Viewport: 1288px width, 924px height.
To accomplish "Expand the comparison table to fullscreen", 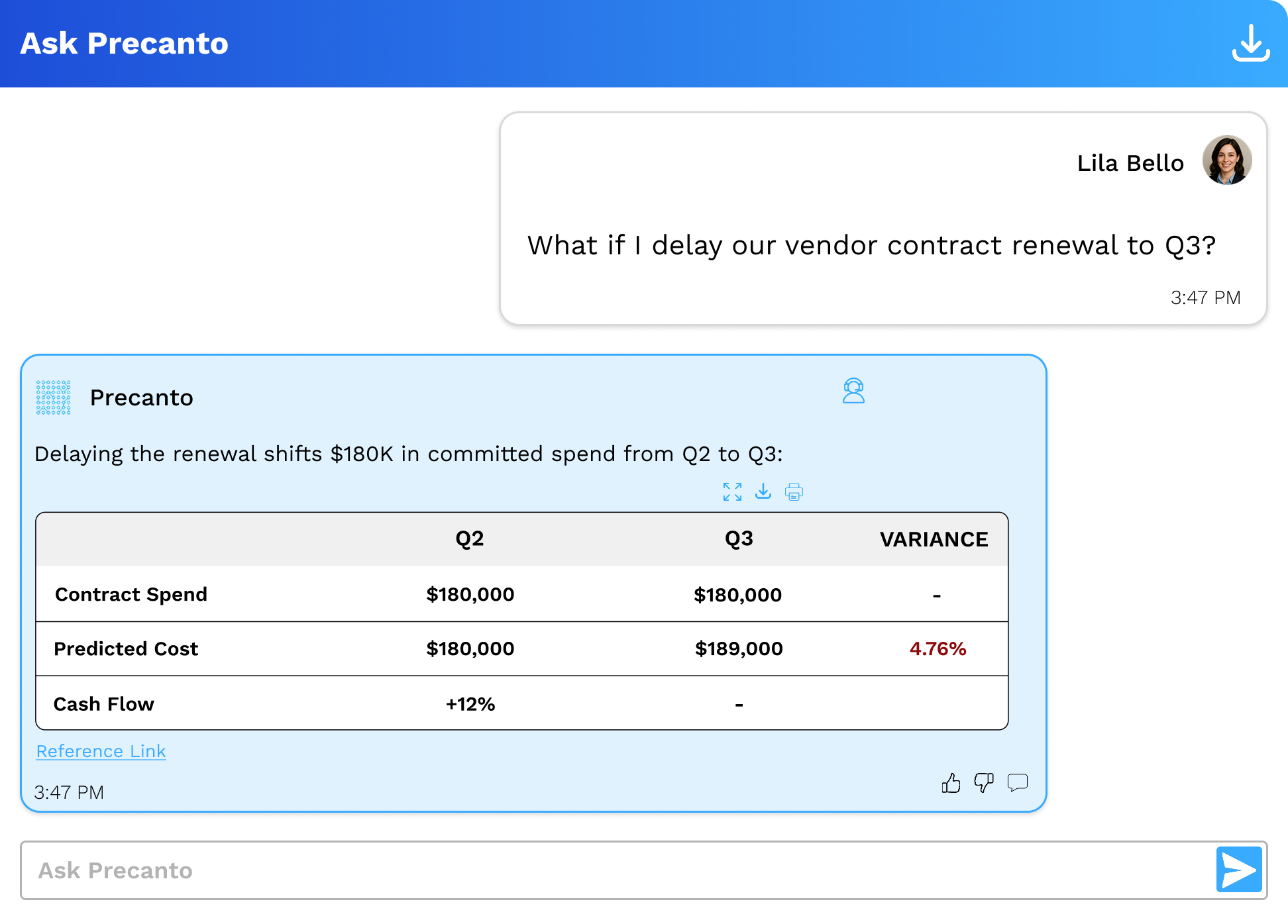I will pos(732,491).
